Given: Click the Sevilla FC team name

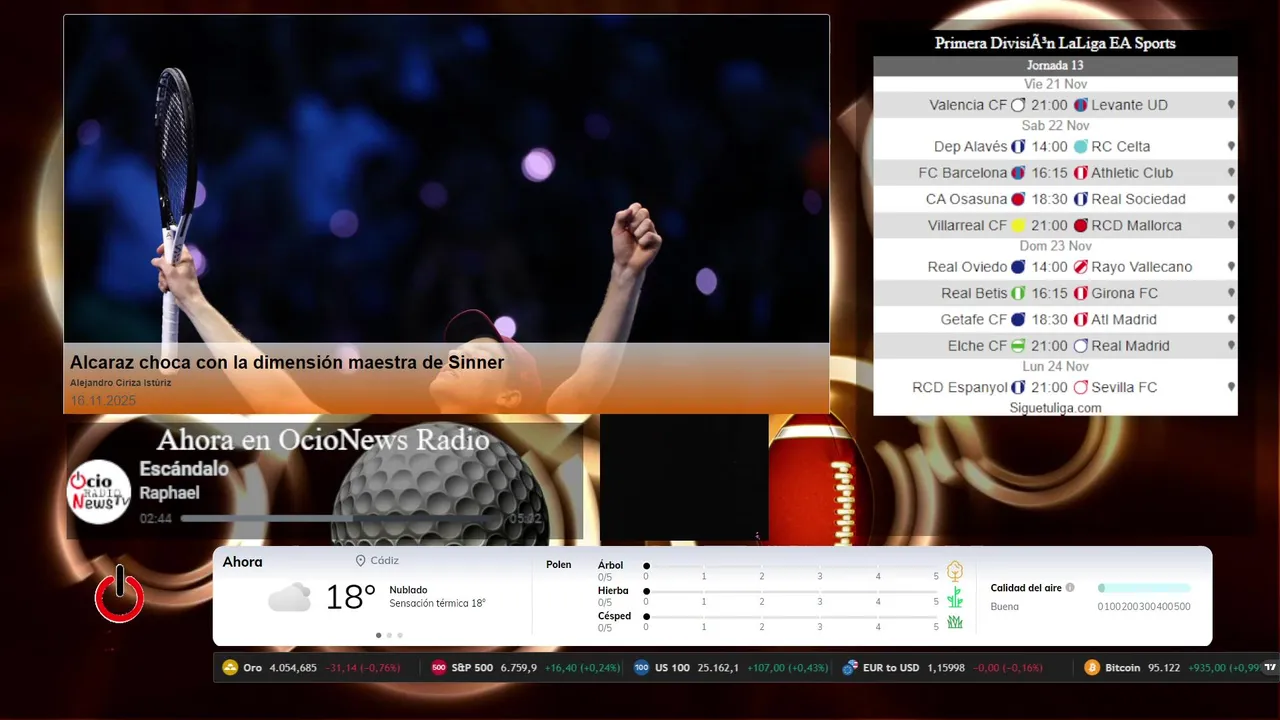Looking at the screenshot, I should pyautogui.click(x=1124, y=387).
